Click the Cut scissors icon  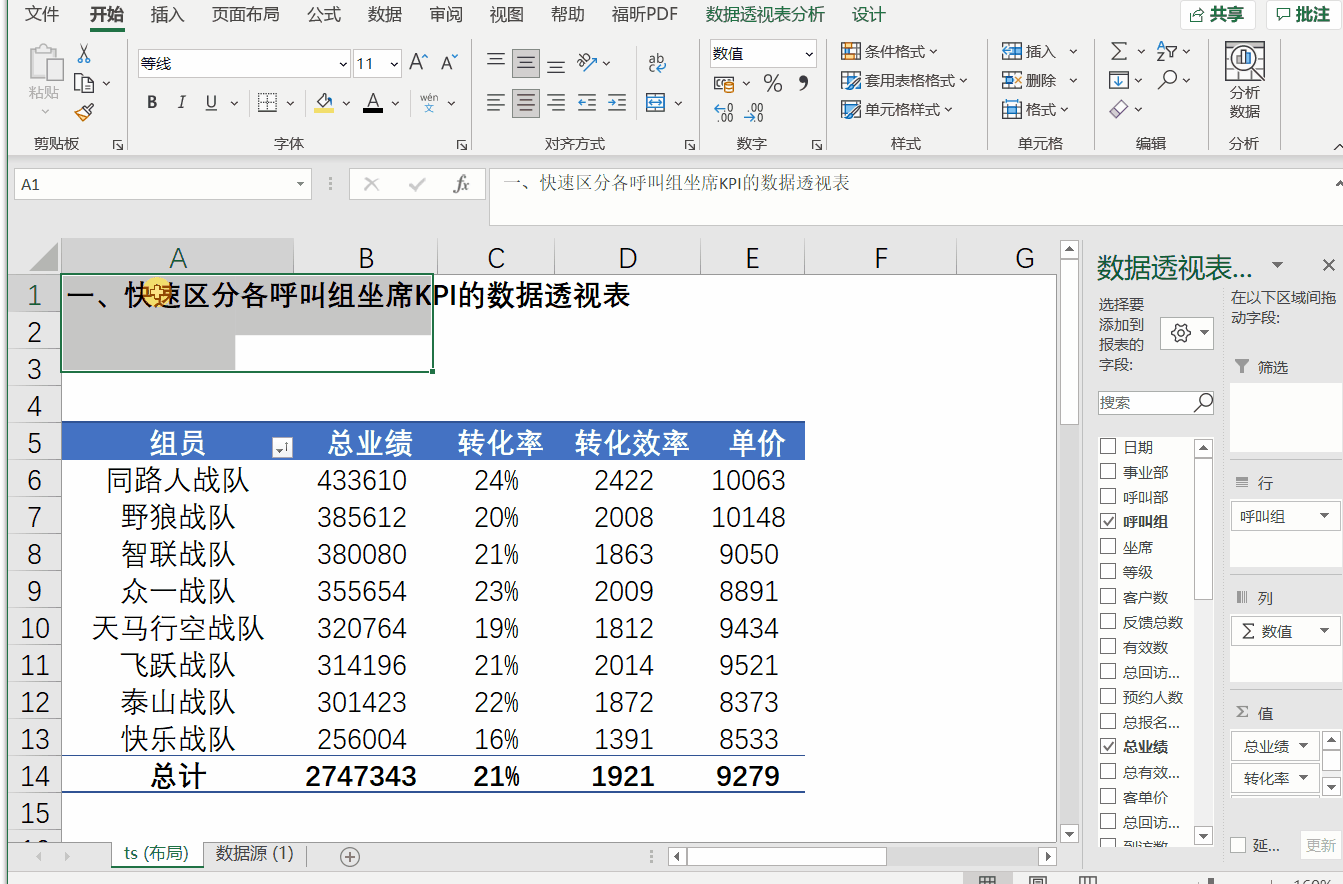click(84, 54)
